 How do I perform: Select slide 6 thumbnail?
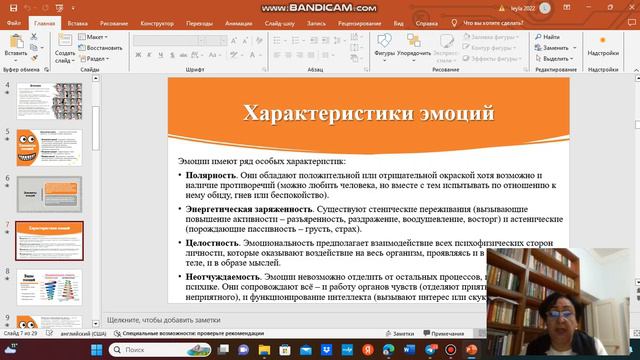pyautogui.click(x=49, y=194)
